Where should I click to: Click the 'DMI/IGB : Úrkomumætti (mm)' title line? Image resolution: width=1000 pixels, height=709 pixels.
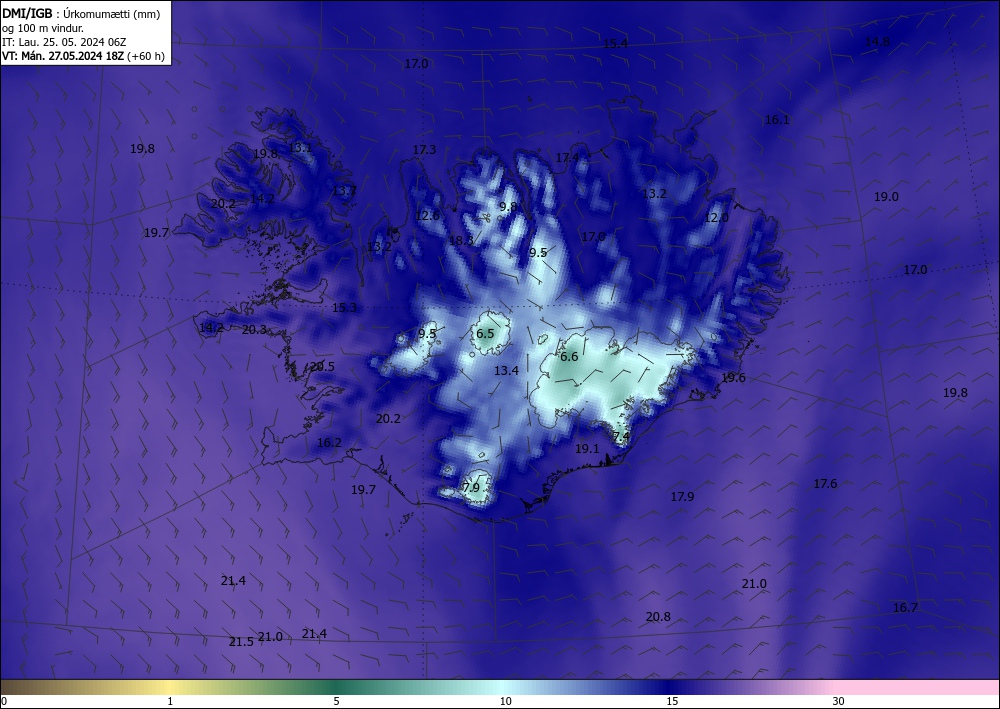(81, 14)
